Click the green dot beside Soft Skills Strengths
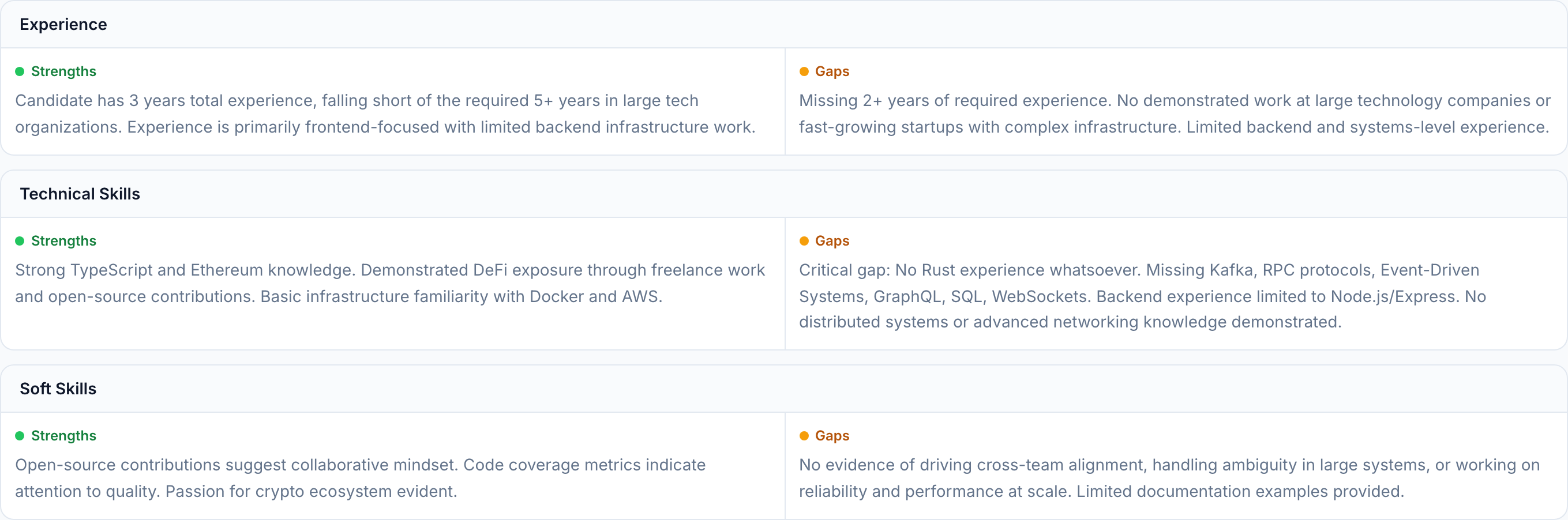Viewport: 1568px width, 520px height. 20,435
